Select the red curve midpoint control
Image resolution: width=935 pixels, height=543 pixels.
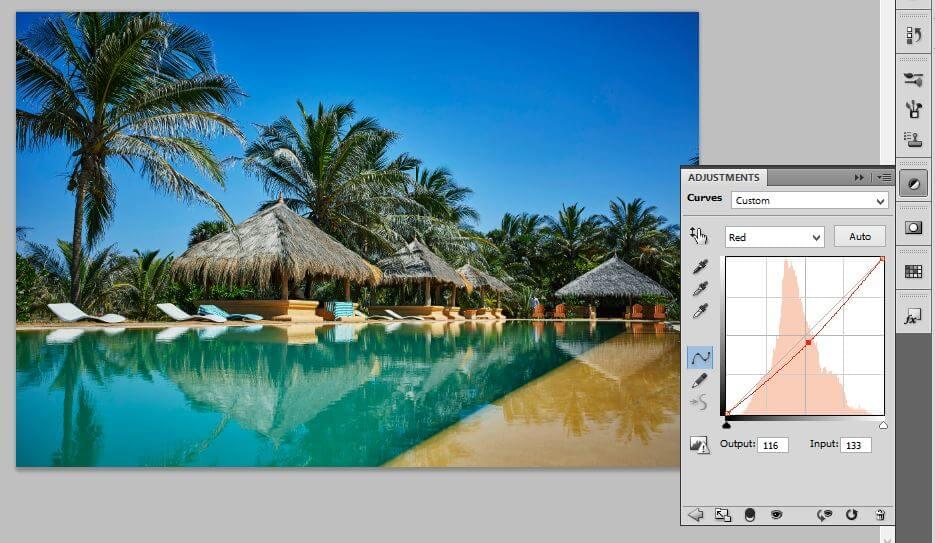809,342
